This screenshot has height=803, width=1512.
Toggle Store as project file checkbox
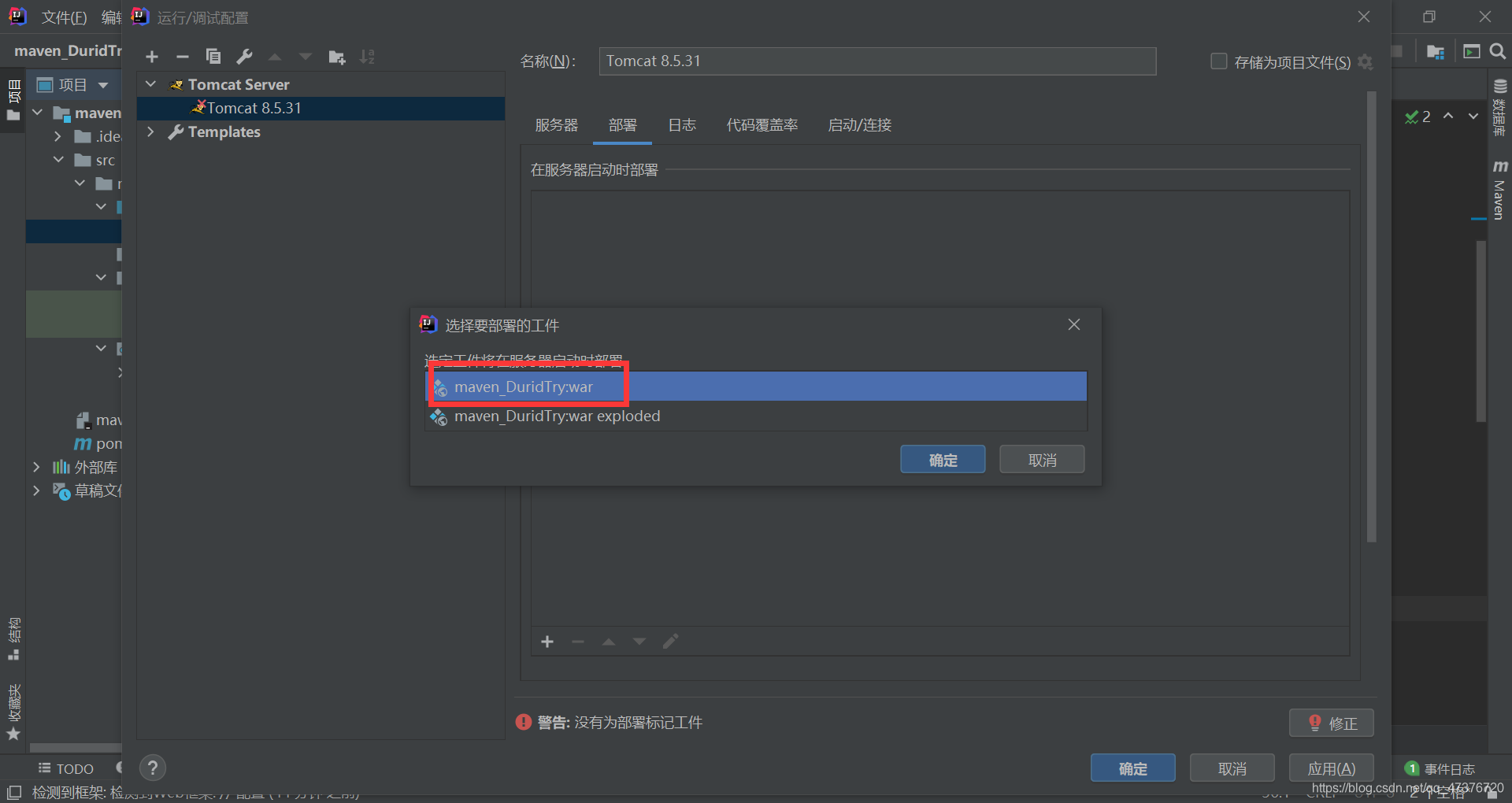pos(1218,61)
